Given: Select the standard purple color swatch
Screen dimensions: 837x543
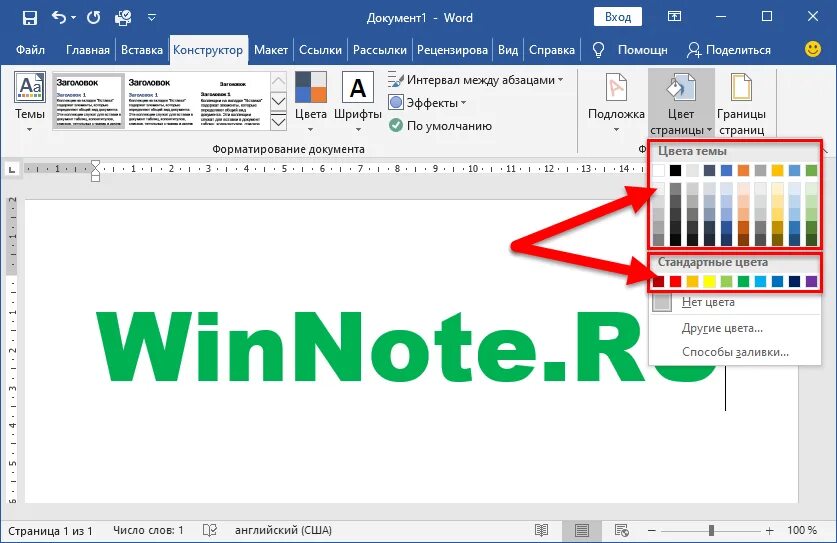Looking at the screenshot, I should (x=811, y=281).
